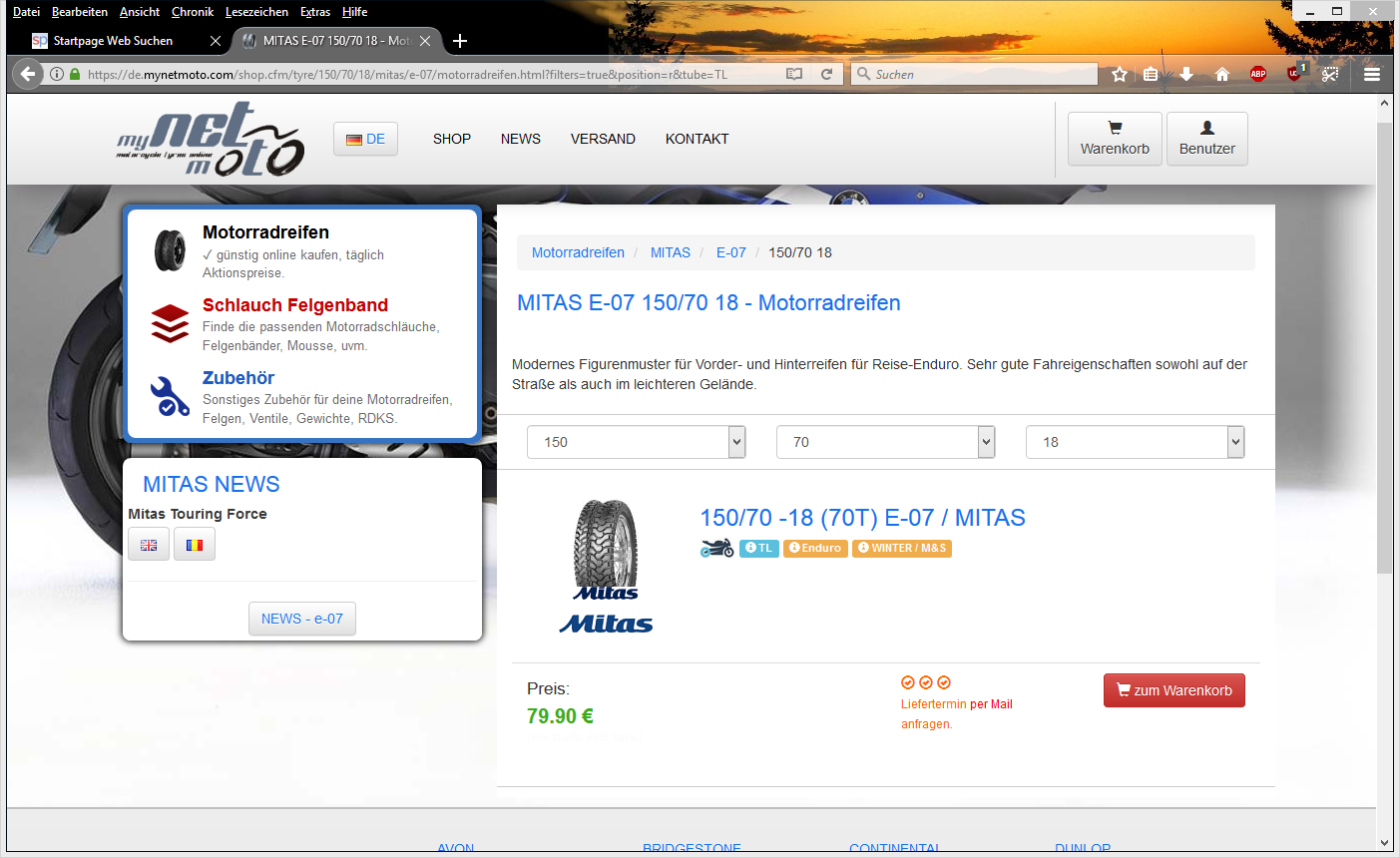
Task: Open the downloads arrow icon
Action: (1186, 74)
